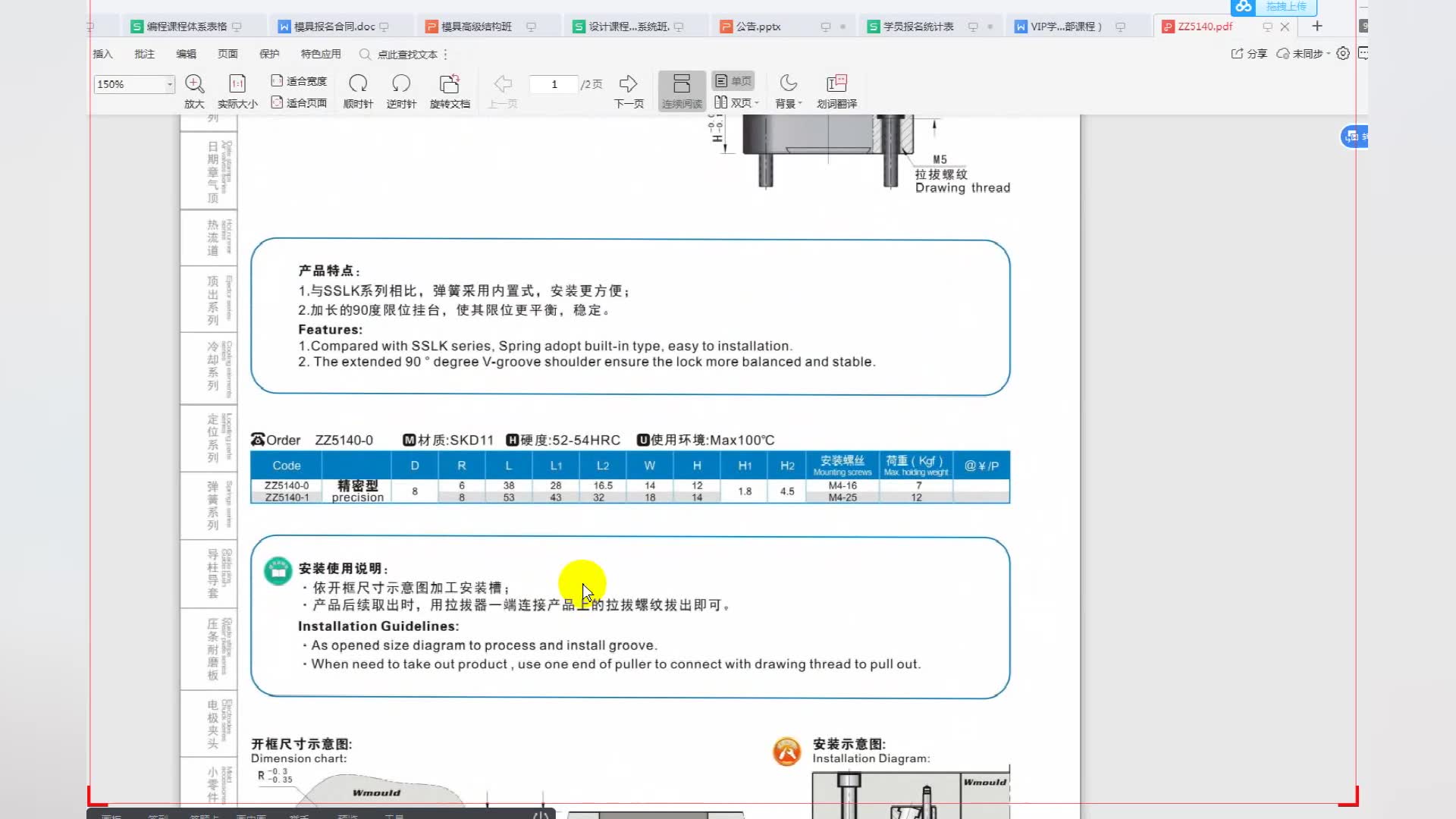1456x819 pixels.
Task: Select fit width option
Action: point(299,81)
